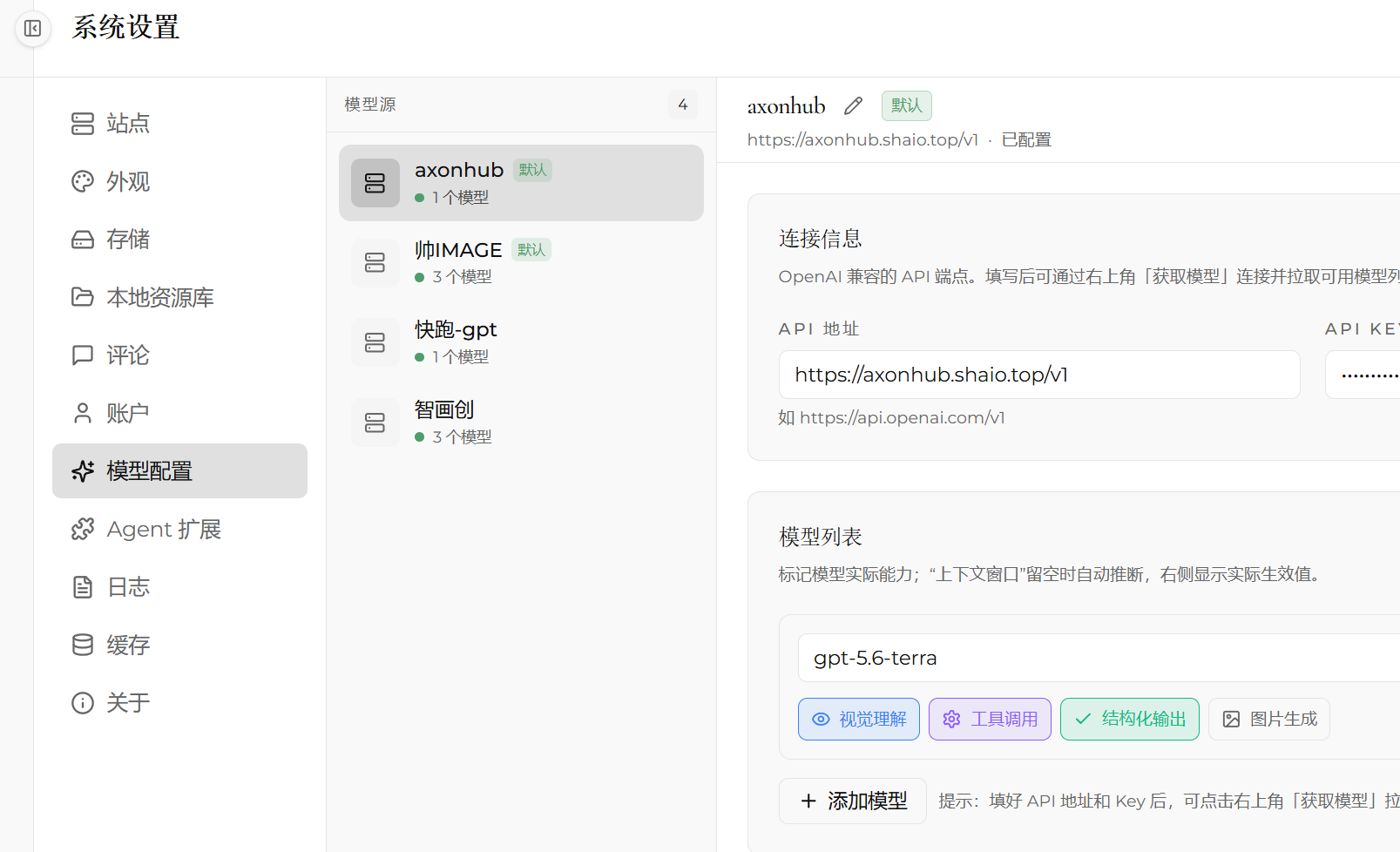Viewport: 1400px width, 852px height.
Task: Click the 默认 badge next to axonhub title
Action: click(907, 105)
